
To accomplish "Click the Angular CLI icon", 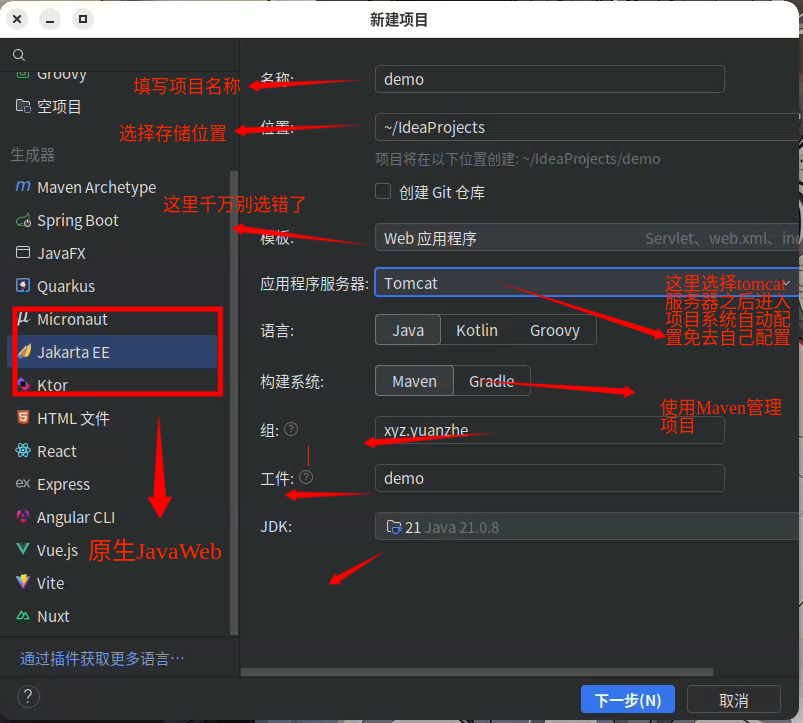I will click(x=22, y=517).
